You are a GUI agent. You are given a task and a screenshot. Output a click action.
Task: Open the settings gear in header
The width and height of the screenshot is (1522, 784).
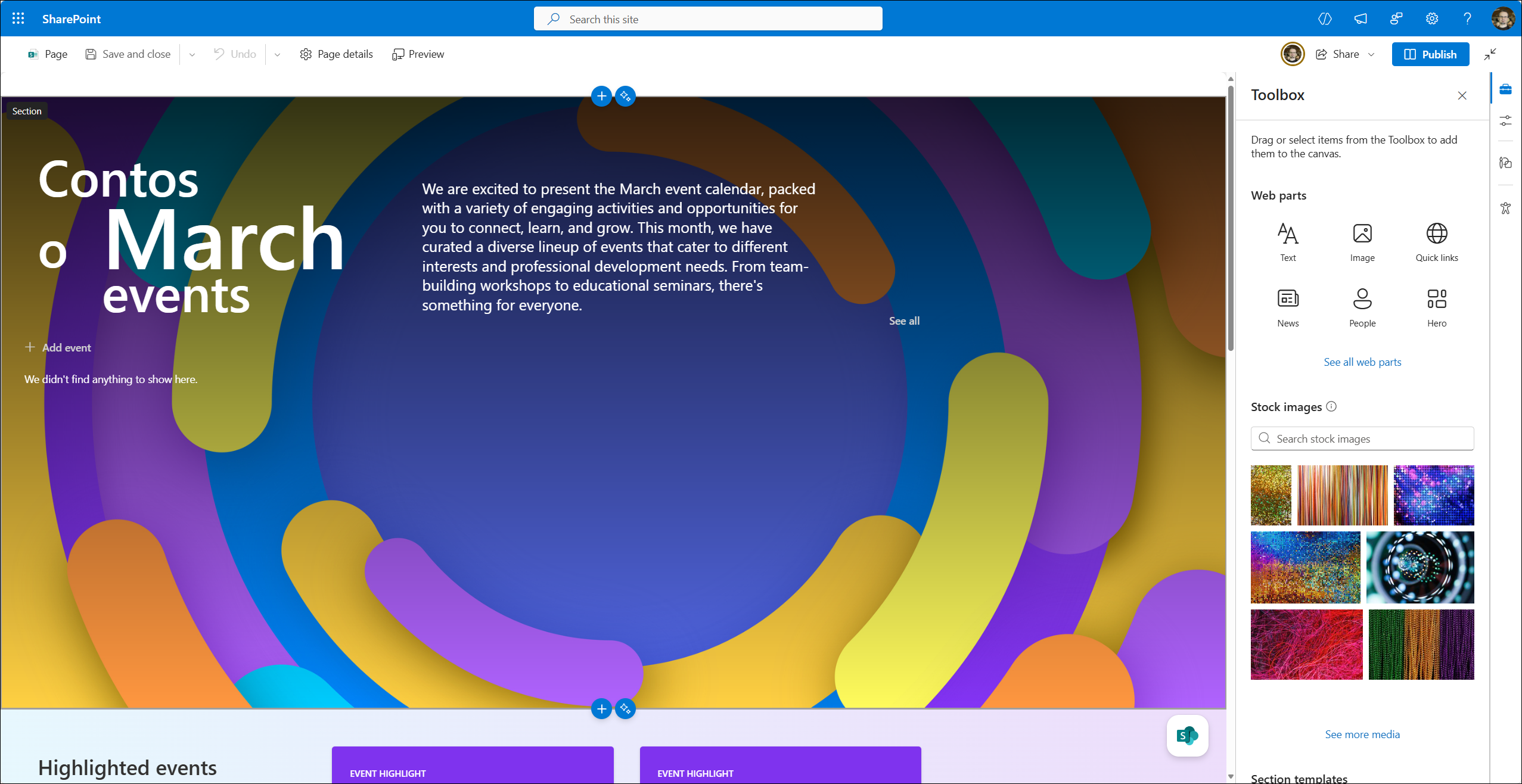(1431, 18)
